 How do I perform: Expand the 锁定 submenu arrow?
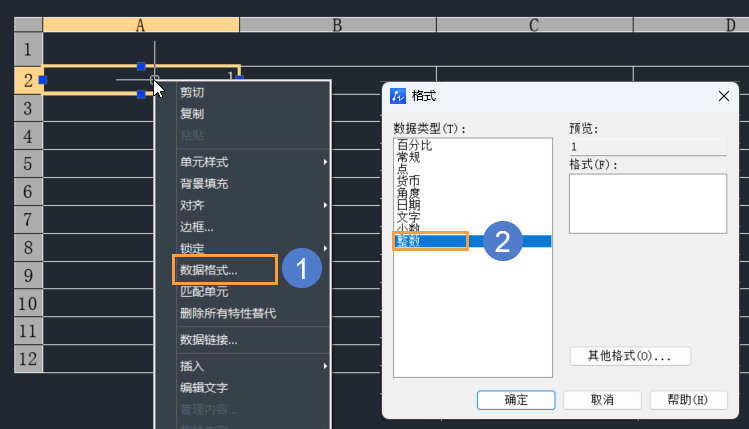[325, 248]
